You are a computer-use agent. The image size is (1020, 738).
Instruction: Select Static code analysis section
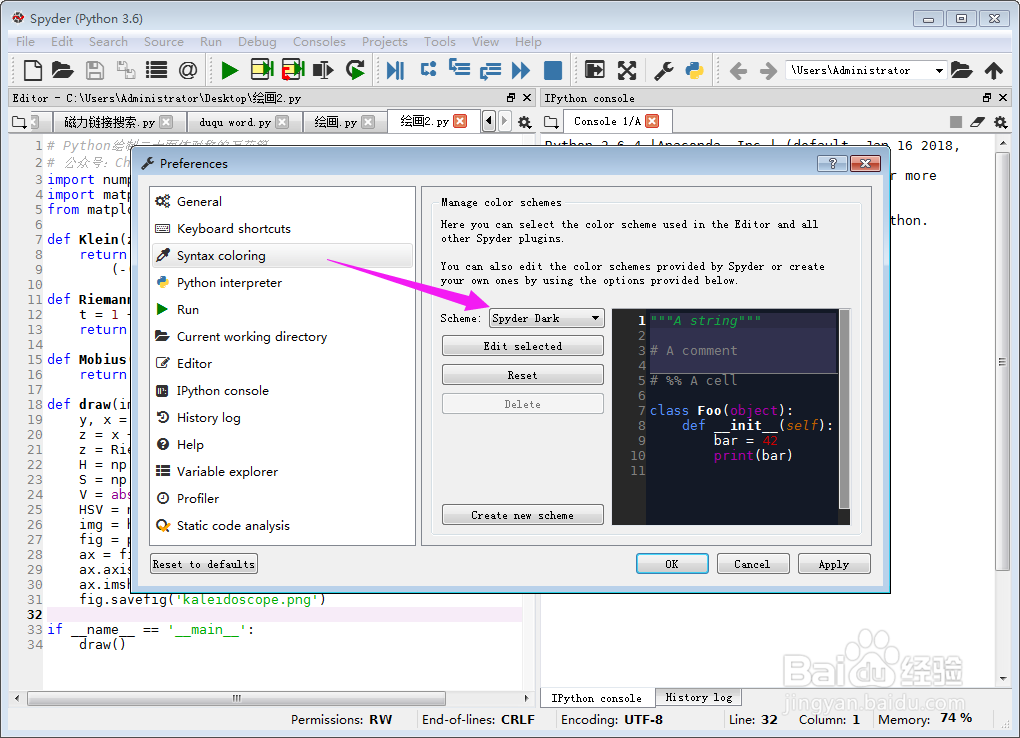pos(282,525)
